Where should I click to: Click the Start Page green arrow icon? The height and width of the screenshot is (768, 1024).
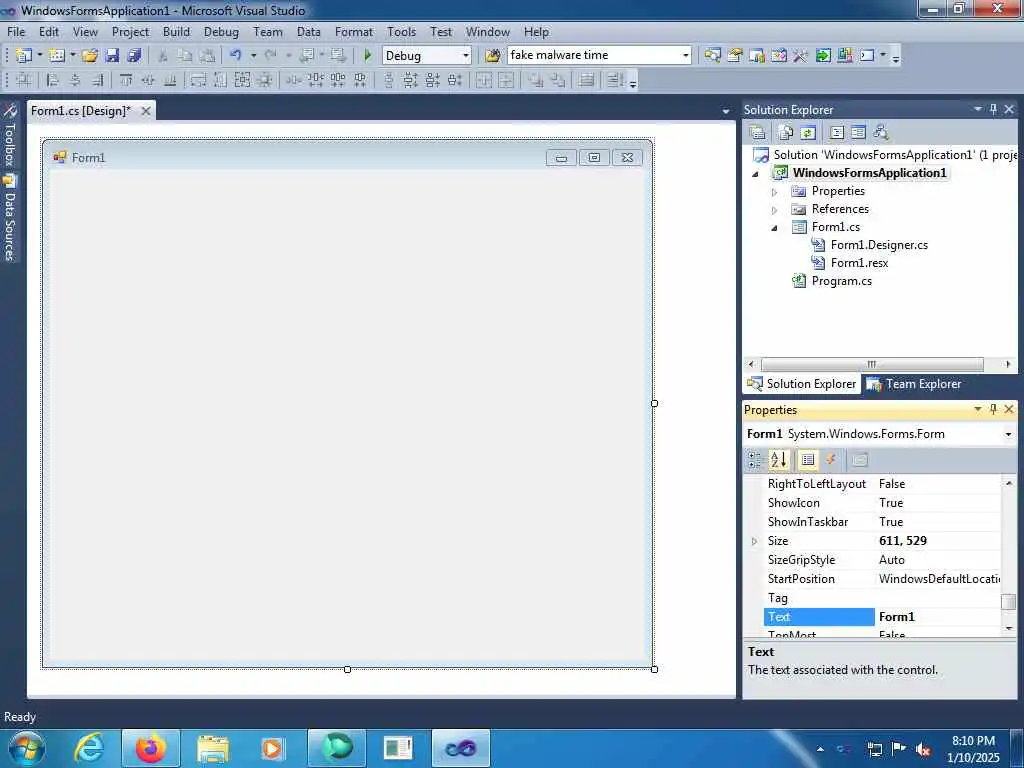pyautogui.click(x=823, y=56)
